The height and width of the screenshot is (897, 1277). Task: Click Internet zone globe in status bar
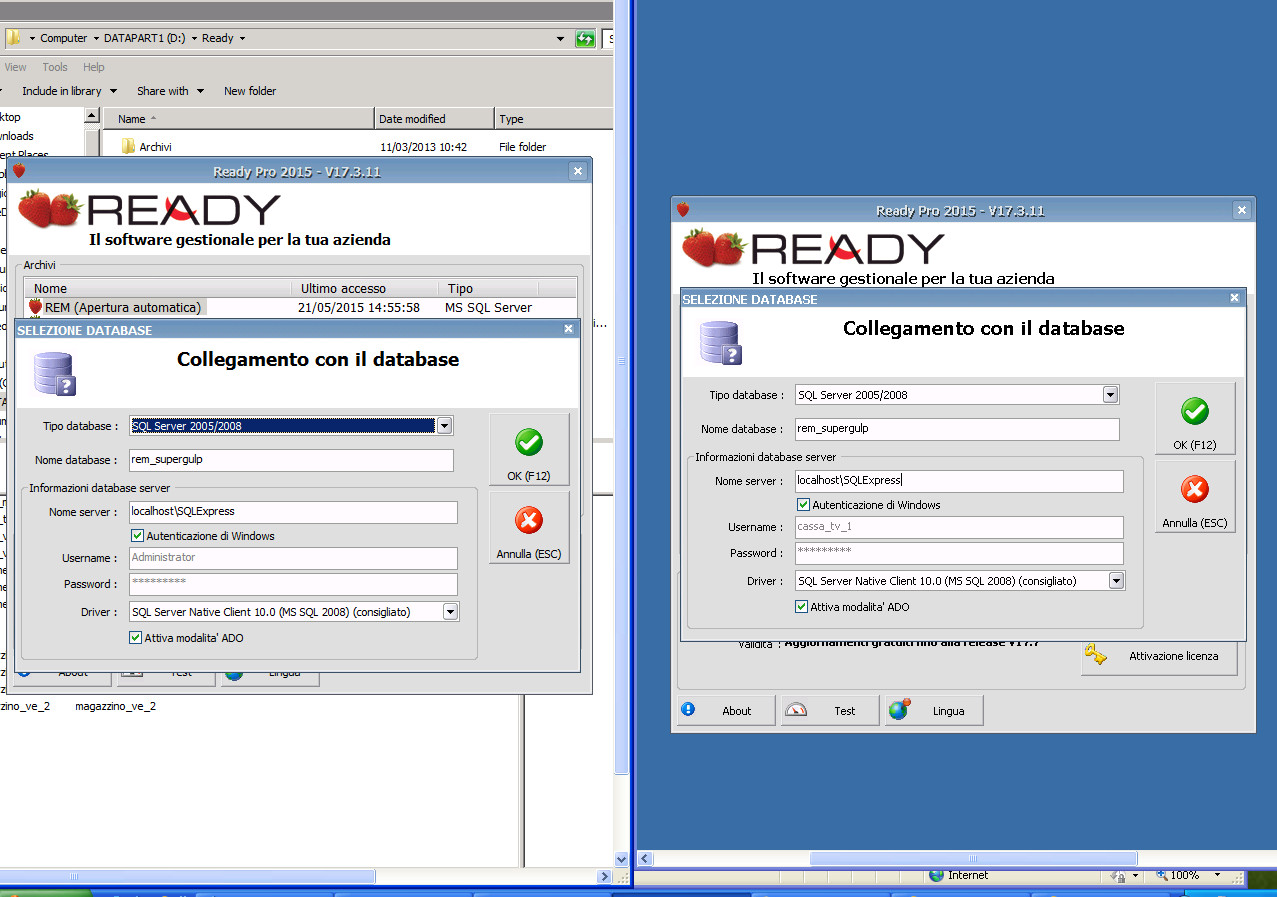tap(936, 875)
